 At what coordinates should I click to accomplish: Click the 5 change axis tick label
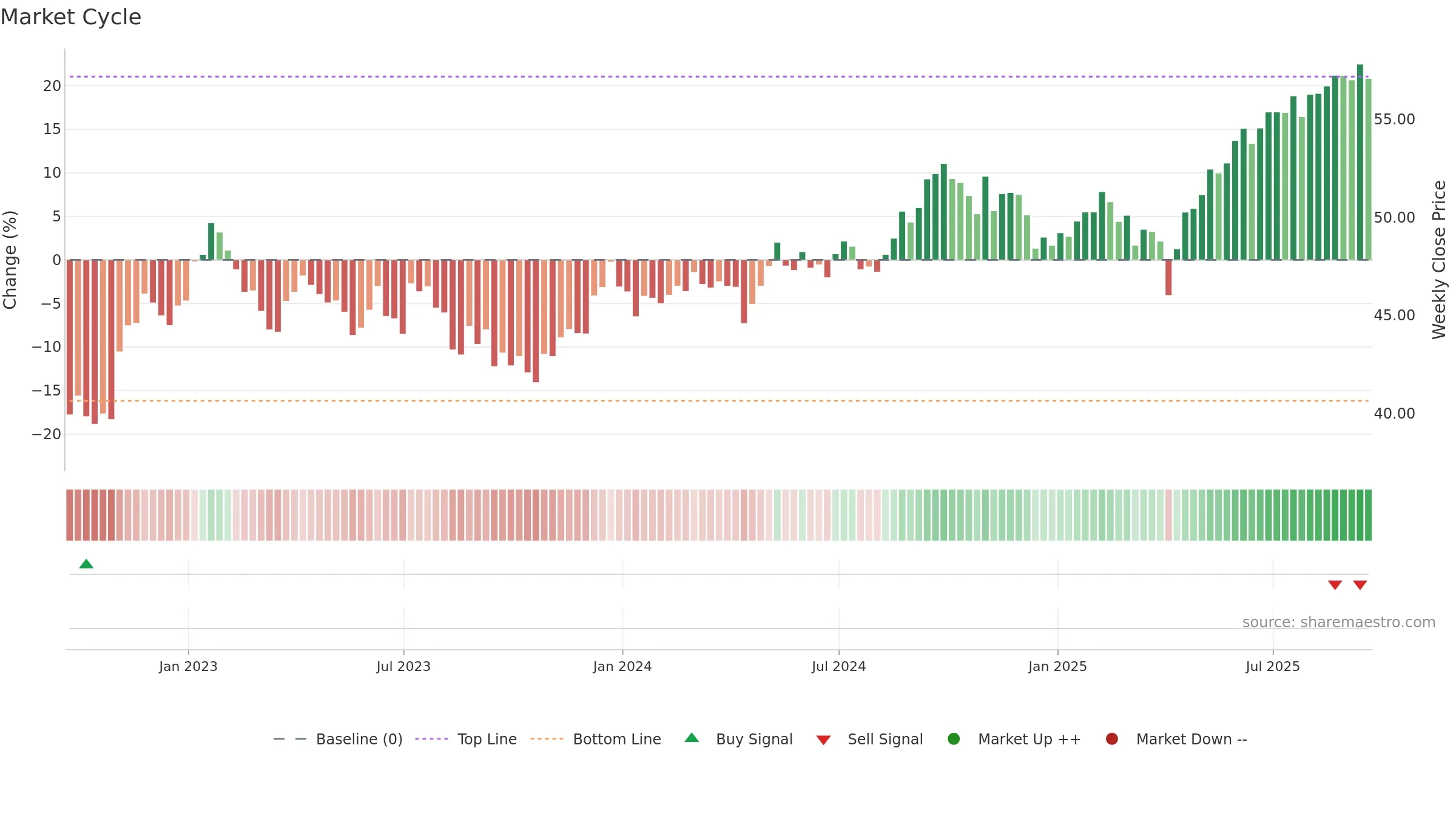point(57,217)
